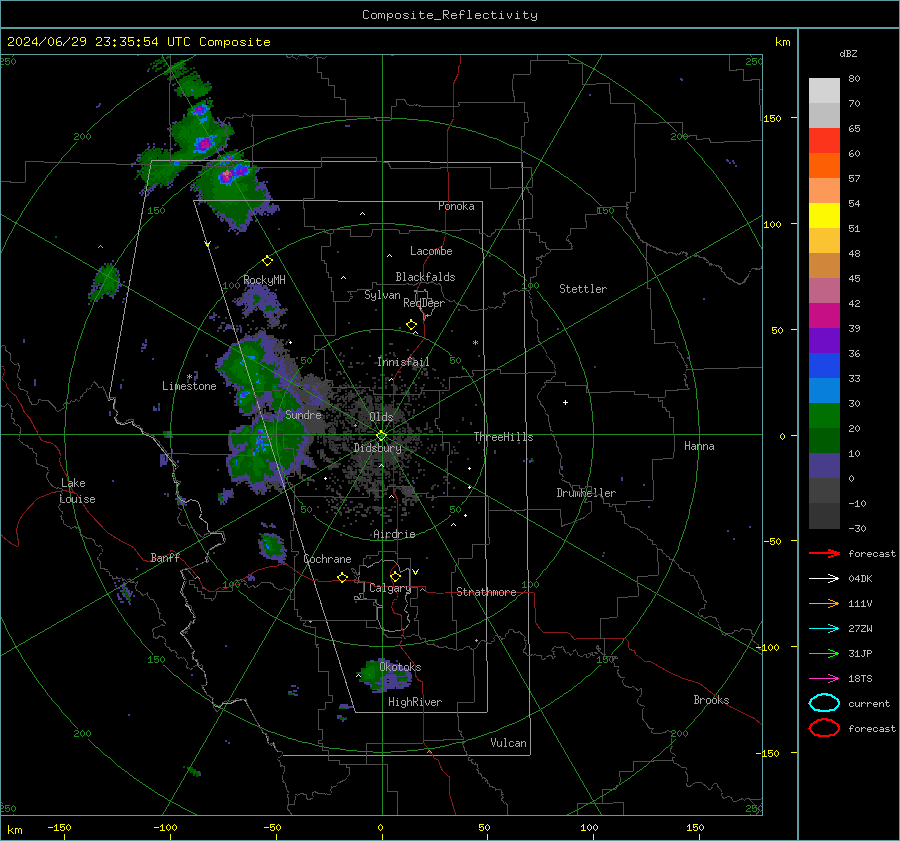
Task: Click the red forecast arrow legend icon
Action: click(x=824, y=553)
